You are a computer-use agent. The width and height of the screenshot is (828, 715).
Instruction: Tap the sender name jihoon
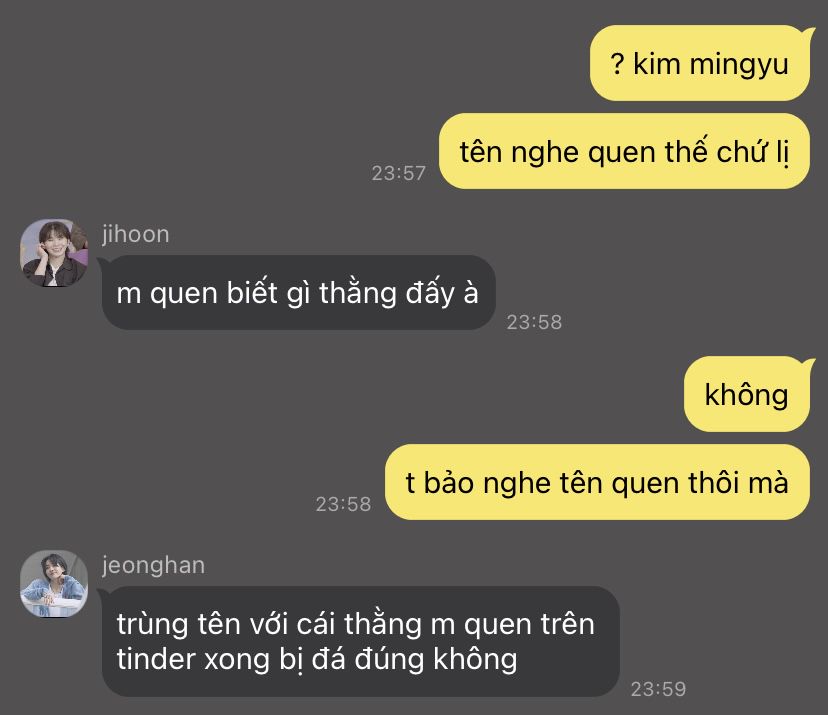click(x=136, y=234)
